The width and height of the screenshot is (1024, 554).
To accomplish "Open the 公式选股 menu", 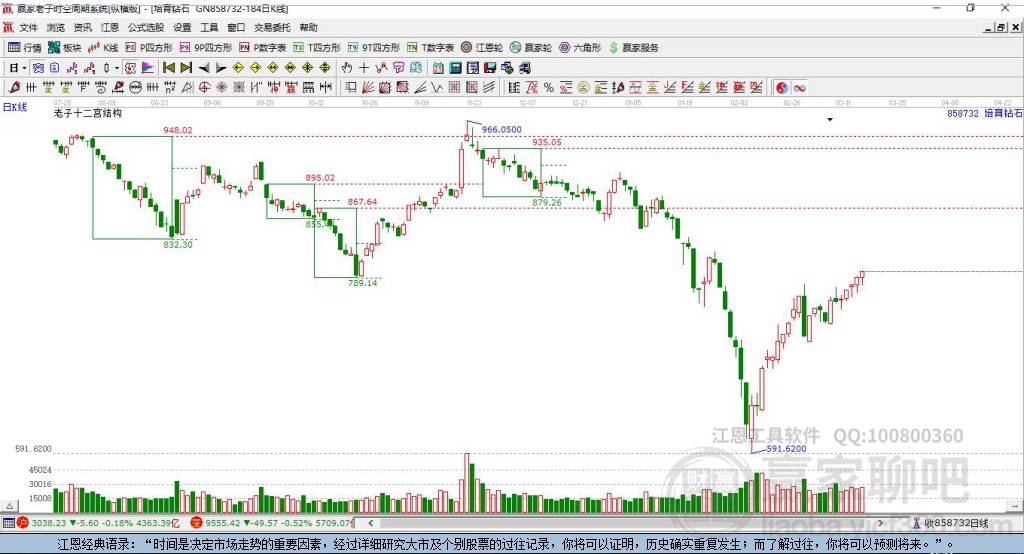I will 146,27.
